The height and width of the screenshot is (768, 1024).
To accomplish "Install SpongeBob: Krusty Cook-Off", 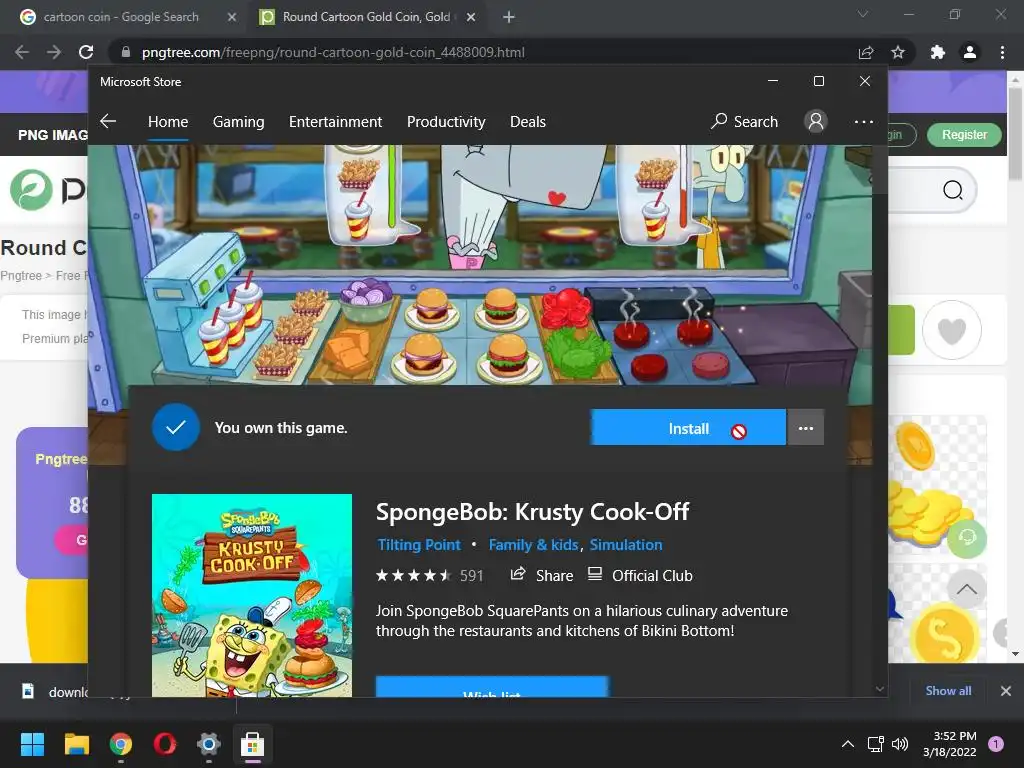I will [x=688, y=428].
